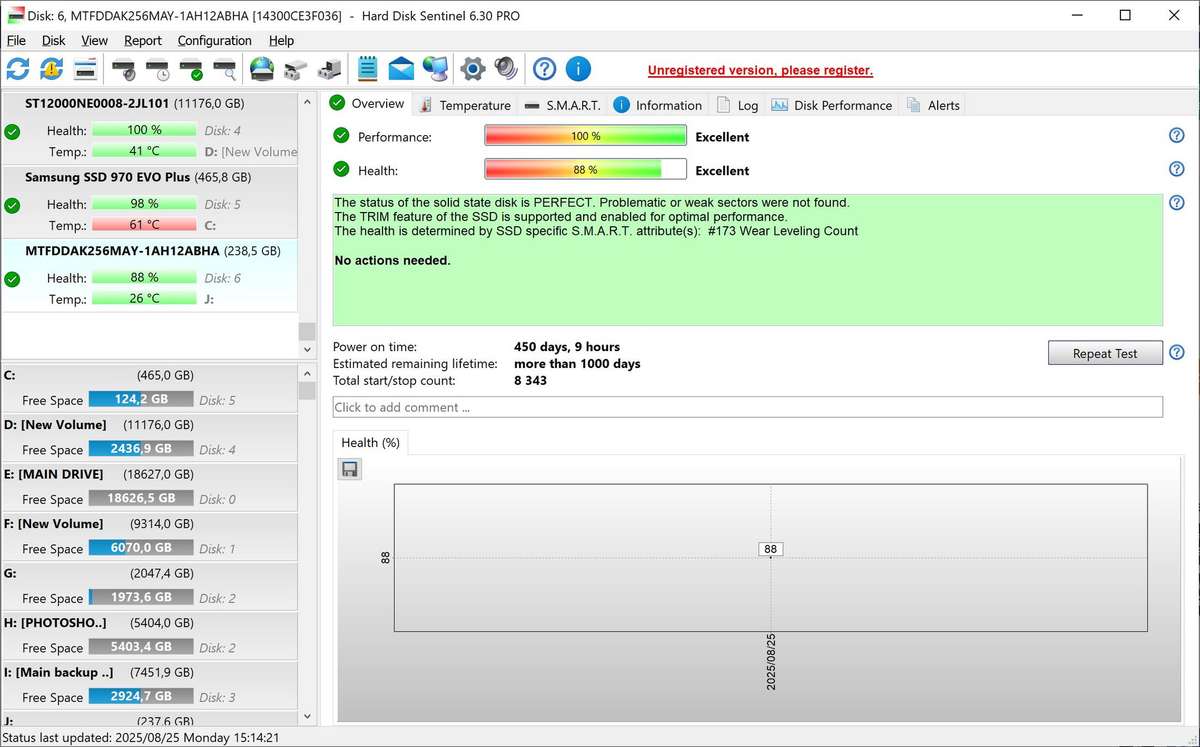This screenshot has height=747, width=1200.
Task: Open the Unregistered version register link
Action: 760,70
